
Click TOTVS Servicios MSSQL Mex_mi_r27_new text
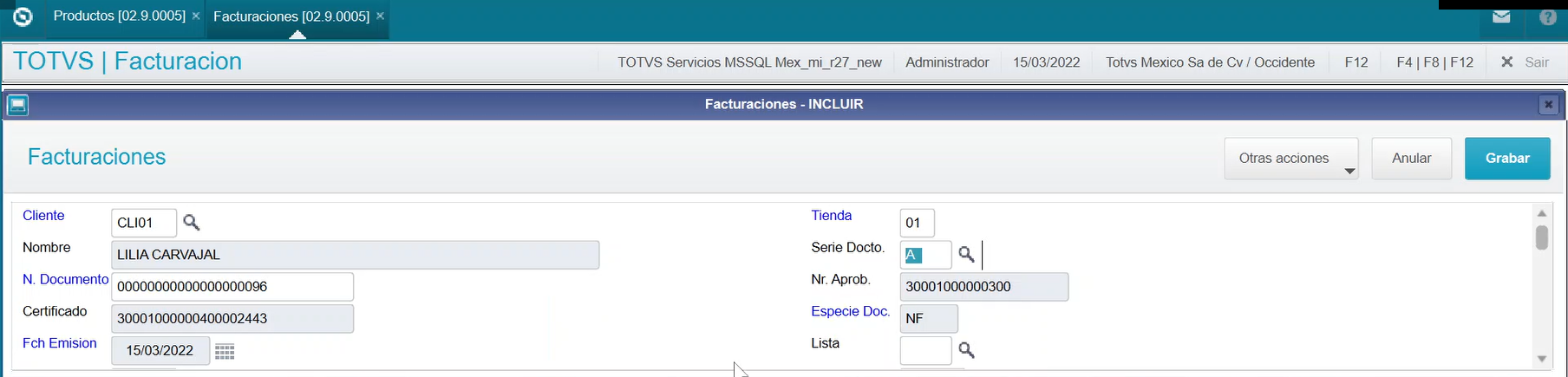click(x=749, y=62)
